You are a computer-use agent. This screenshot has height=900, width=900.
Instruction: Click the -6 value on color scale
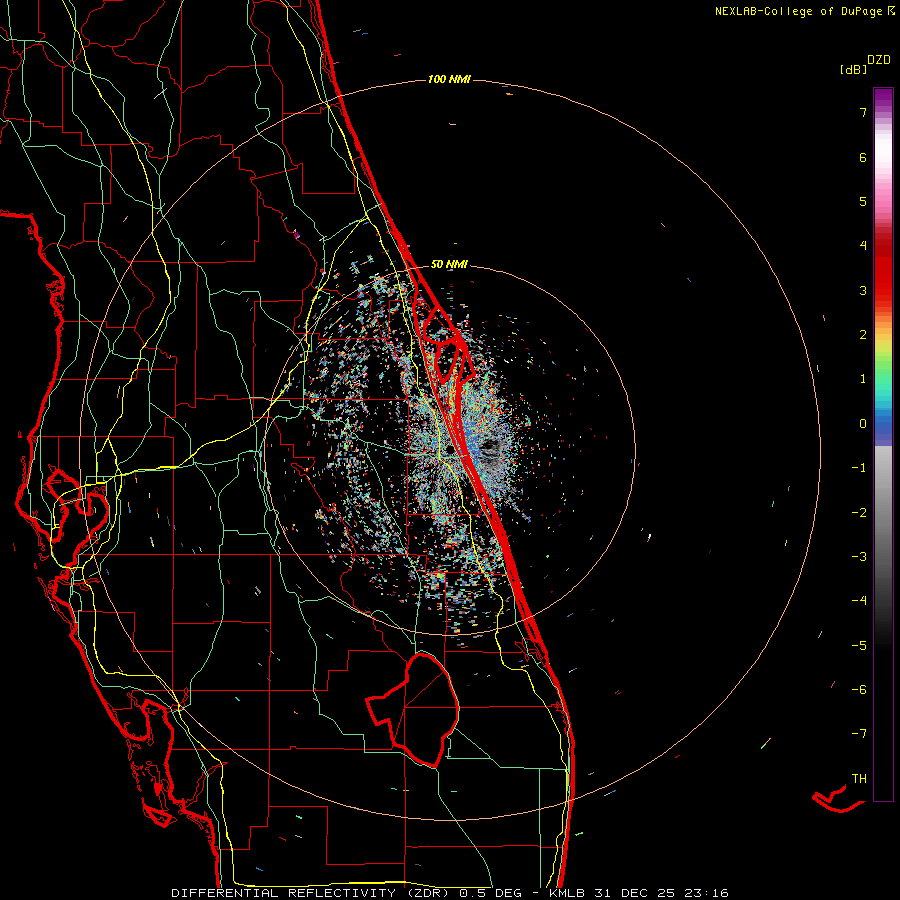point(859,690)
